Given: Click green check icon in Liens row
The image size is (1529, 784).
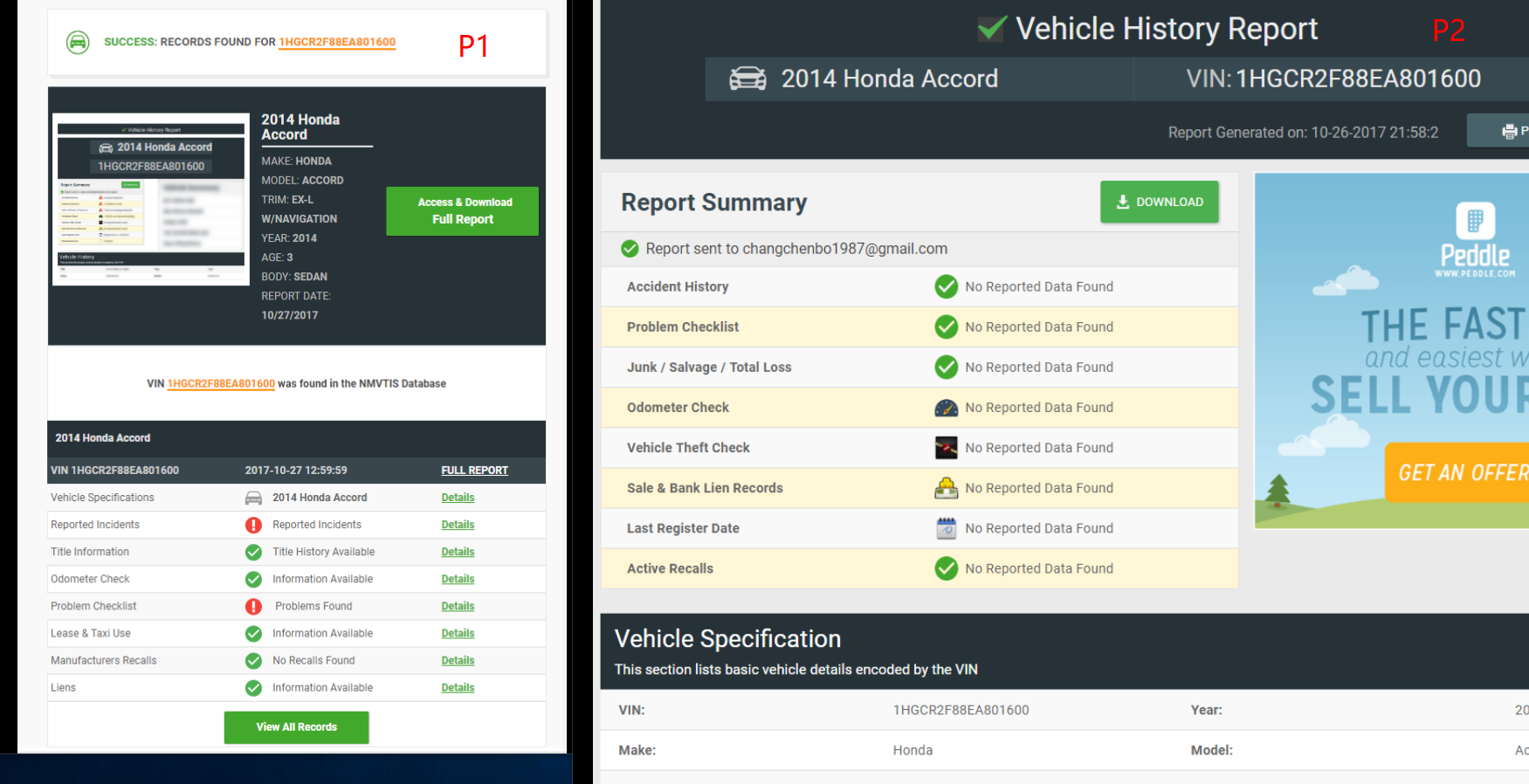Looking at the screenshot, I should point(253,688).
